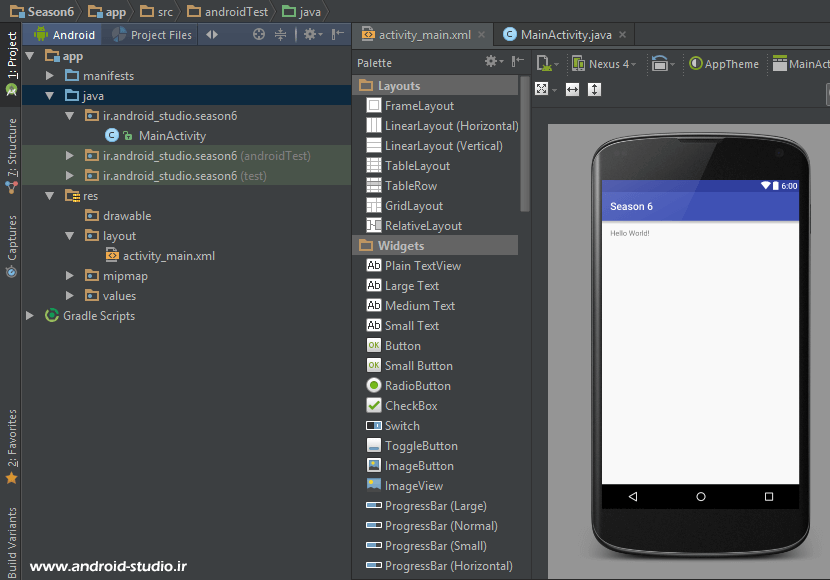
Task: Open Palette settings gear
Action: (493, 61)
